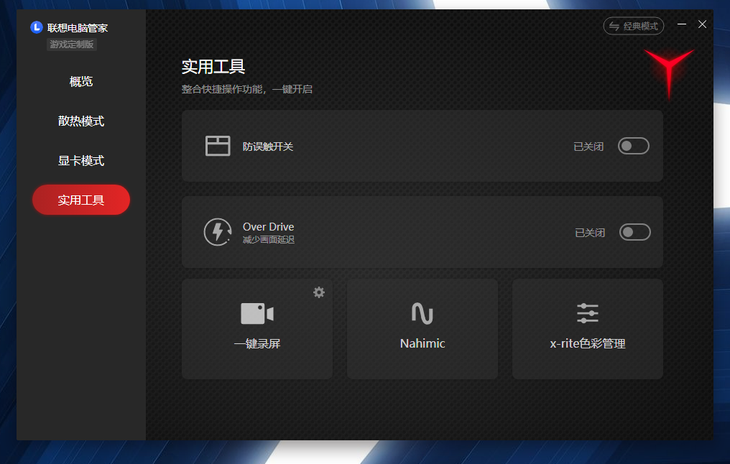Open 一键录屏 settings gear
730x464 pixels.
(x=319, y=292)
